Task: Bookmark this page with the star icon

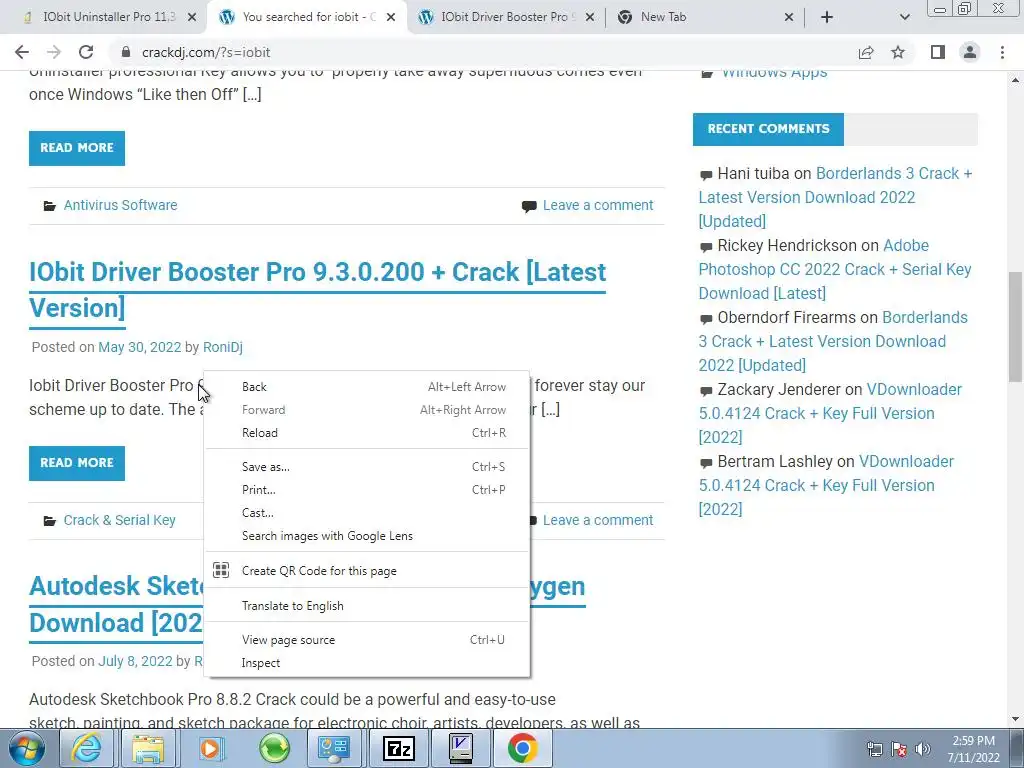Action: 898,52
